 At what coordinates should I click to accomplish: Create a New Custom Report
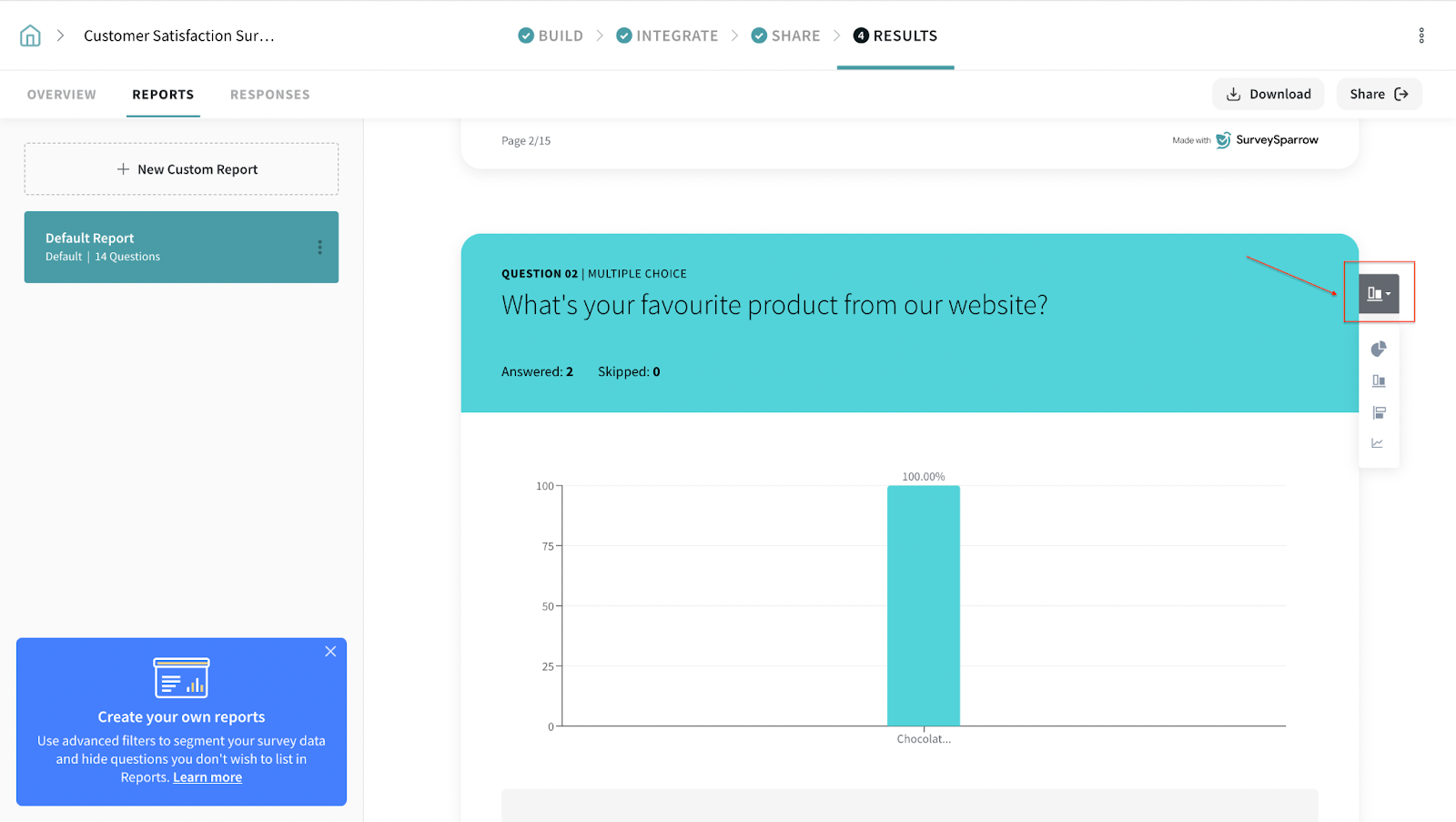[182, 169]
